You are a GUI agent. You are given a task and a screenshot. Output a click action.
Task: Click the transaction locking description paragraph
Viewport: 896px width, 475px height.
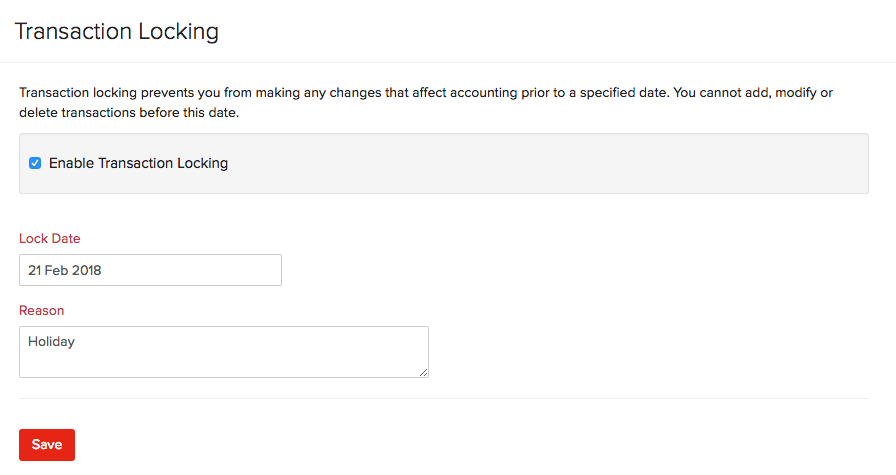(426, 102)
